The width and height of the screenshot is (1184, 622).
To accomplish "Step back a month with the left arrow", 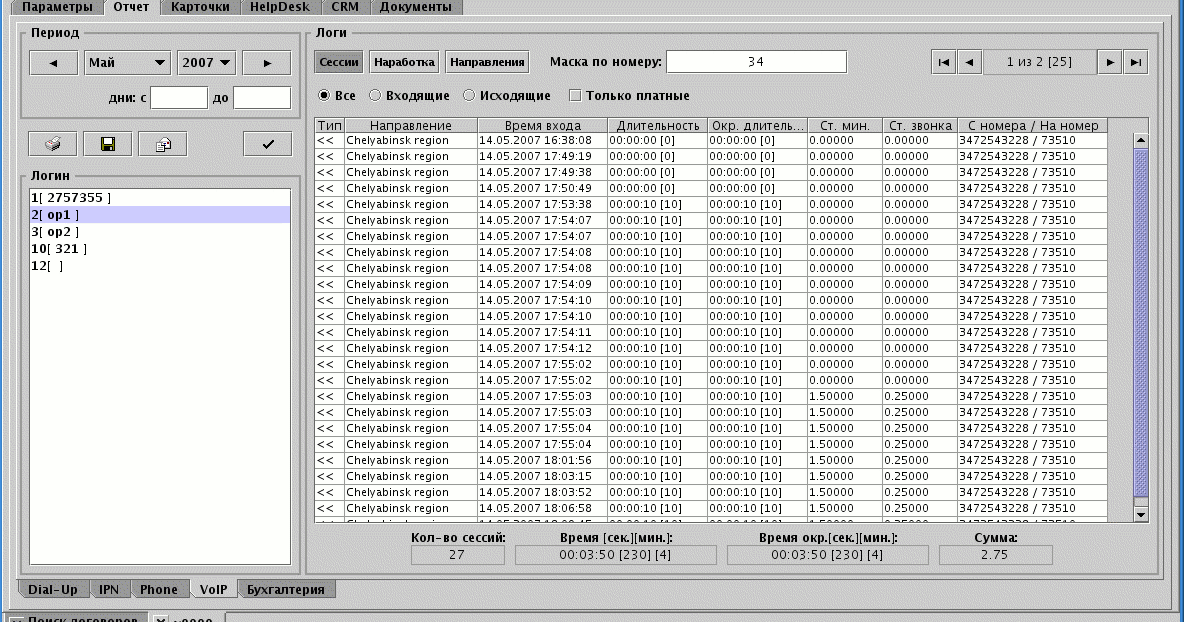I will point(53,61).
